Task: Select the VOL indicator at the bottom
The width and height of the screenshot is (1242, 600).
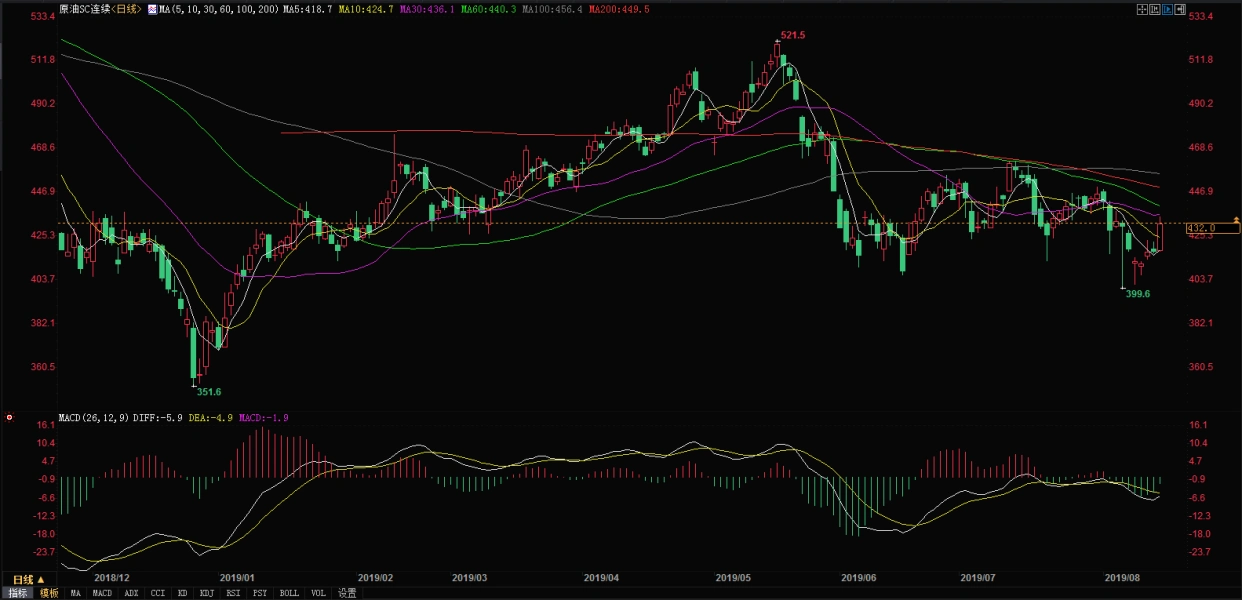Action: tap(318, 593)
